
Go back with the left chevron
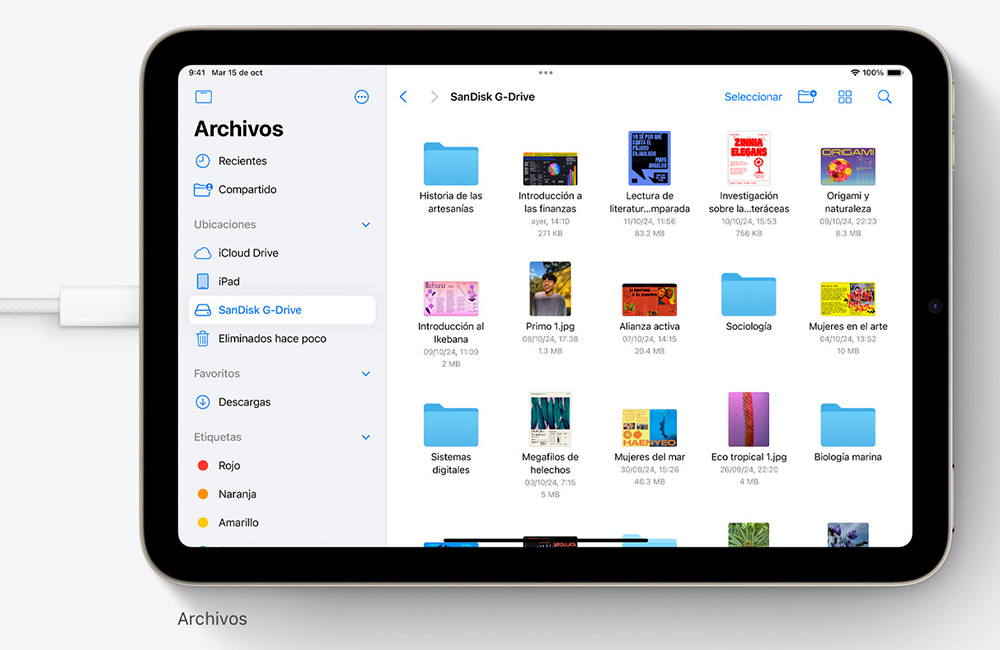tap(404, 97)
